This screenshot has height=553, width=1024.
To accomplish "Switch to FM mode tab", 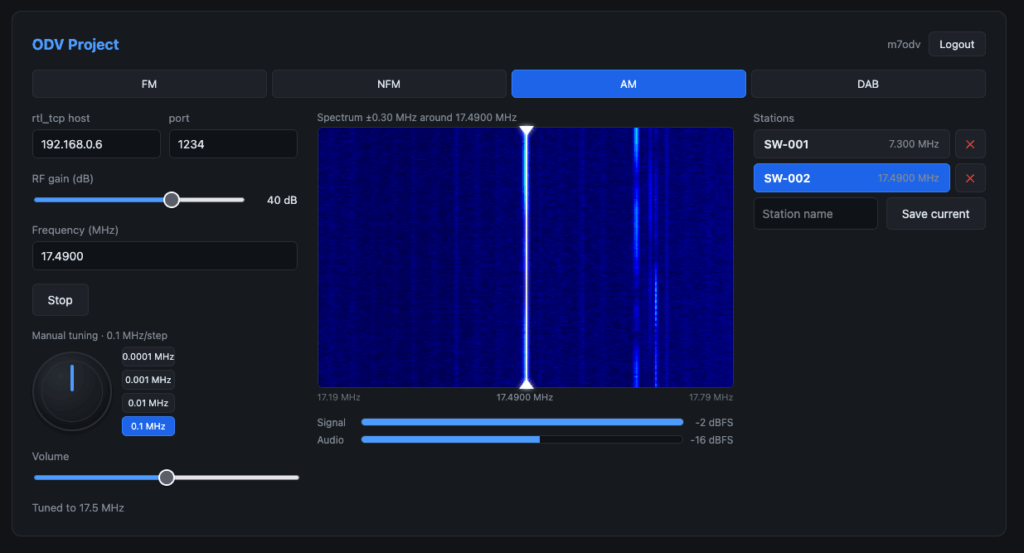I will [149, 84].
